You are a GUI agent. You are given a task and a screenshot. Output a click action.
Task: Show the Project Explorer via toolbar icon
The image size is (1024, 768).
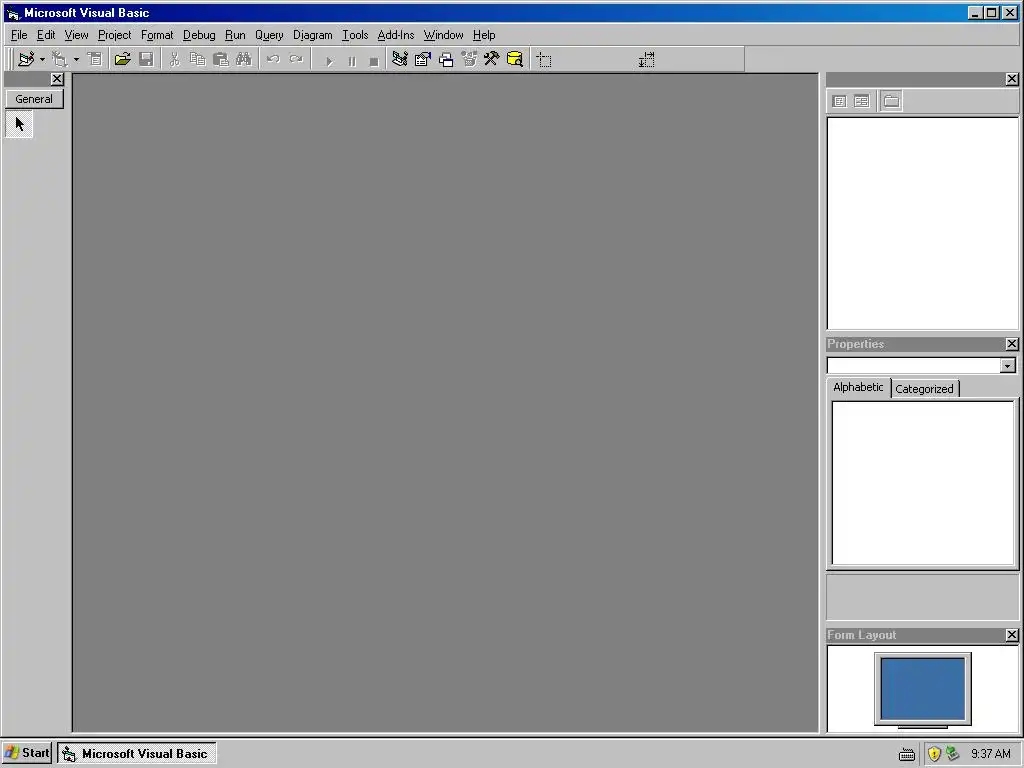(x=400, y=59)
